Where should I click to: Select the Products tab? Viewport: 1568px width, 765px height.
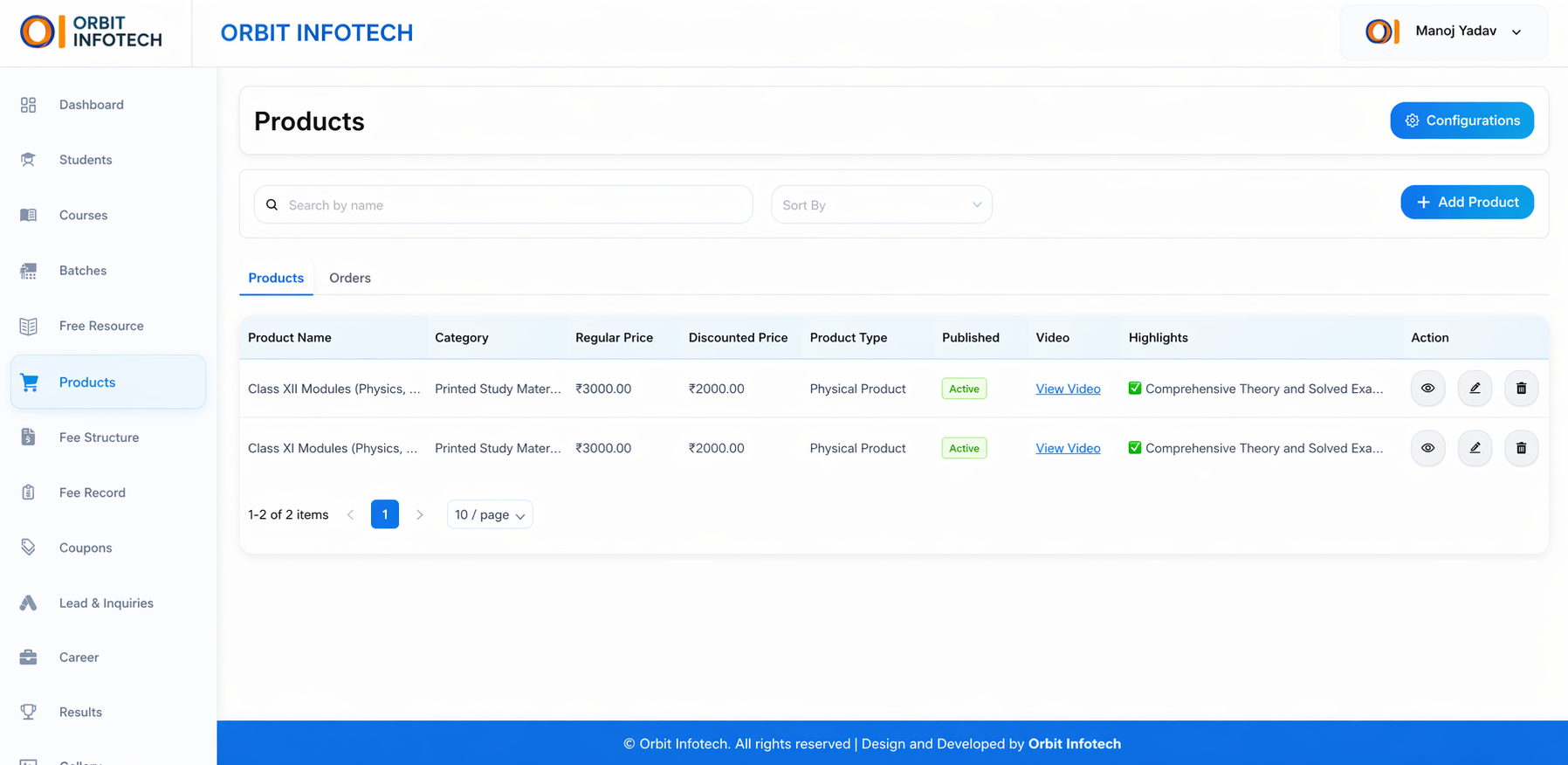(276, 278)
